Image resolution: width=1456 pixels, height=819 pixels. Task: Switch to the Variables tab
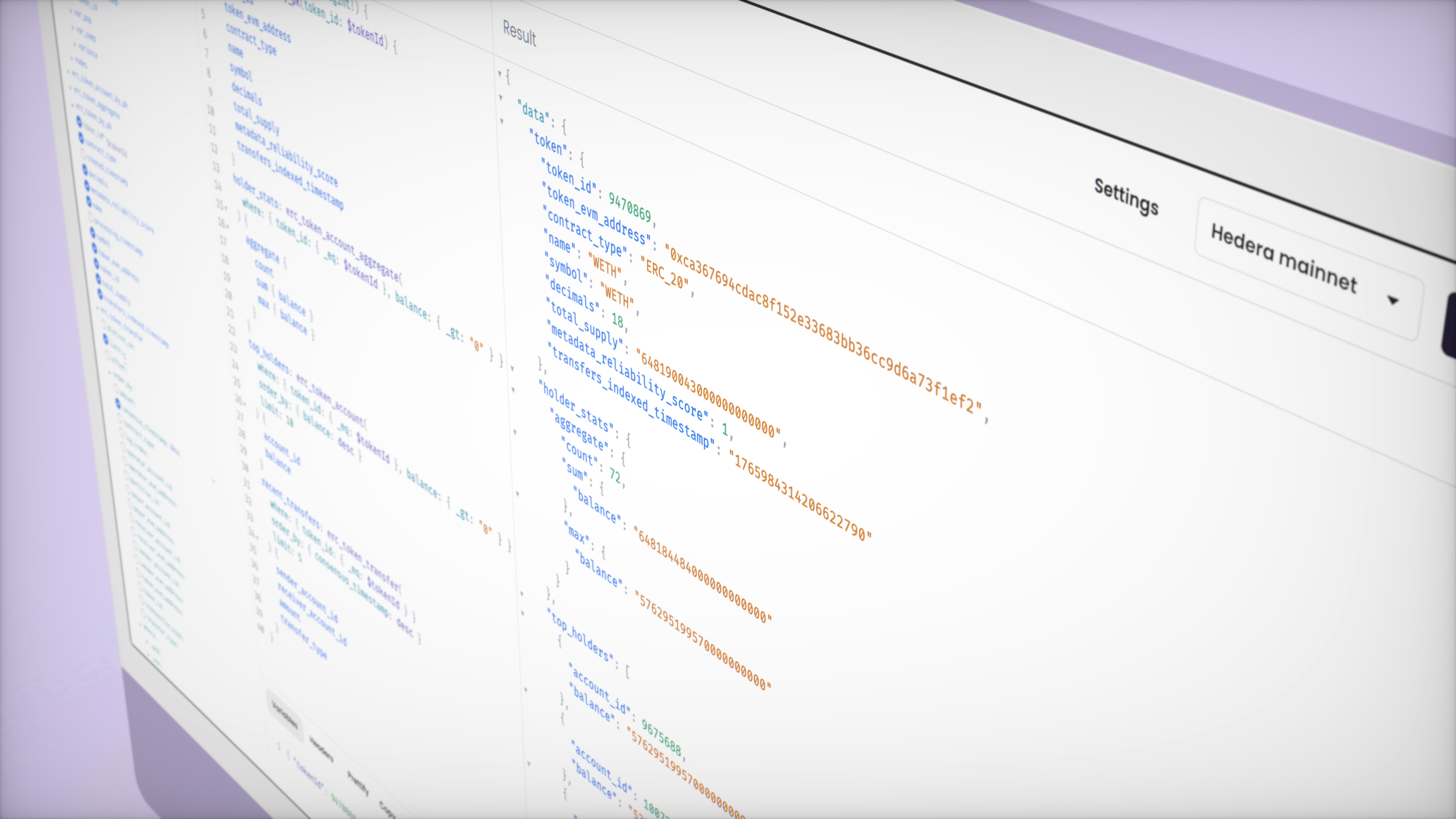284,715
